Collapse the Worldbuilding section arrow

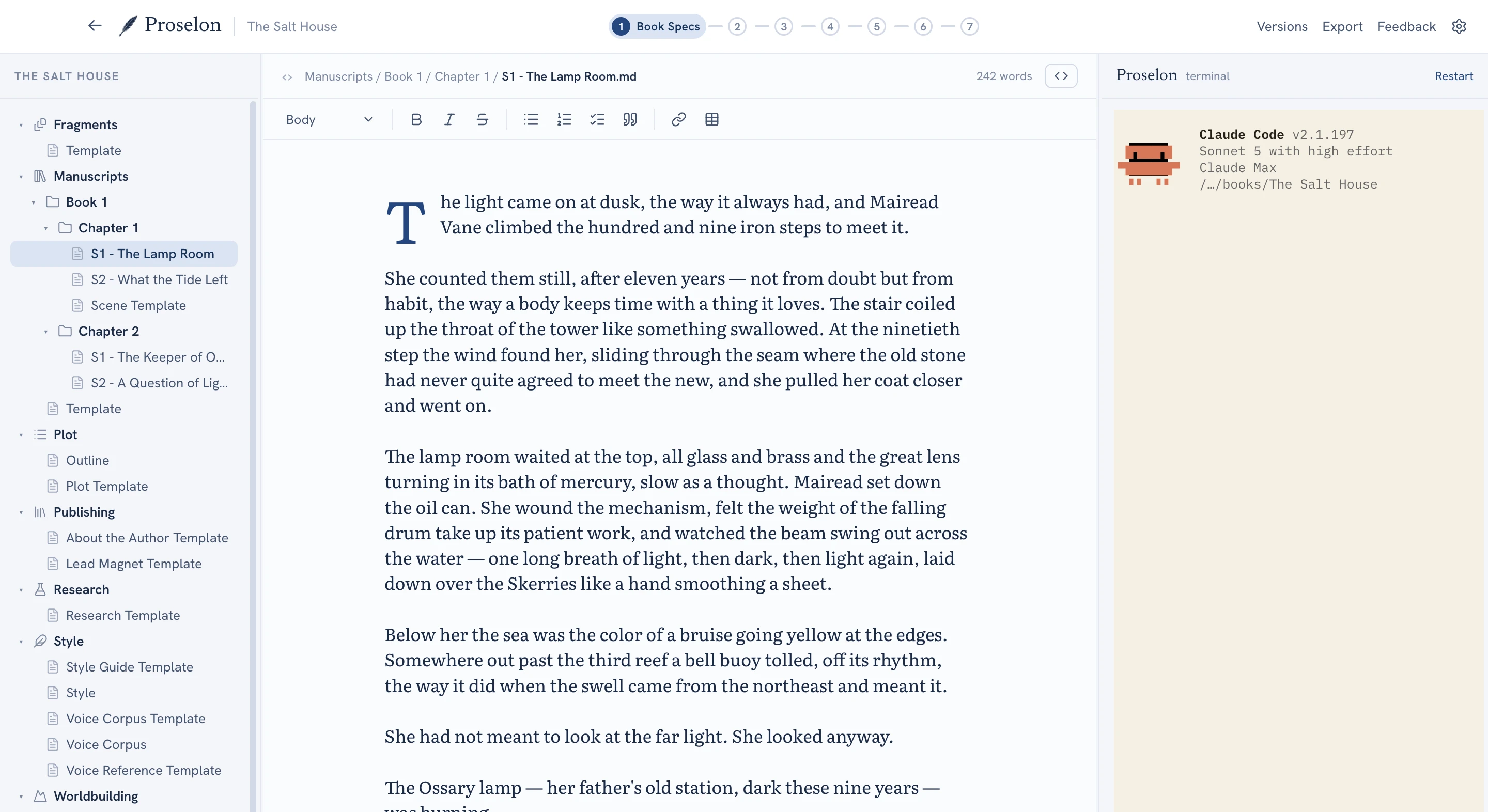point(21,797)
